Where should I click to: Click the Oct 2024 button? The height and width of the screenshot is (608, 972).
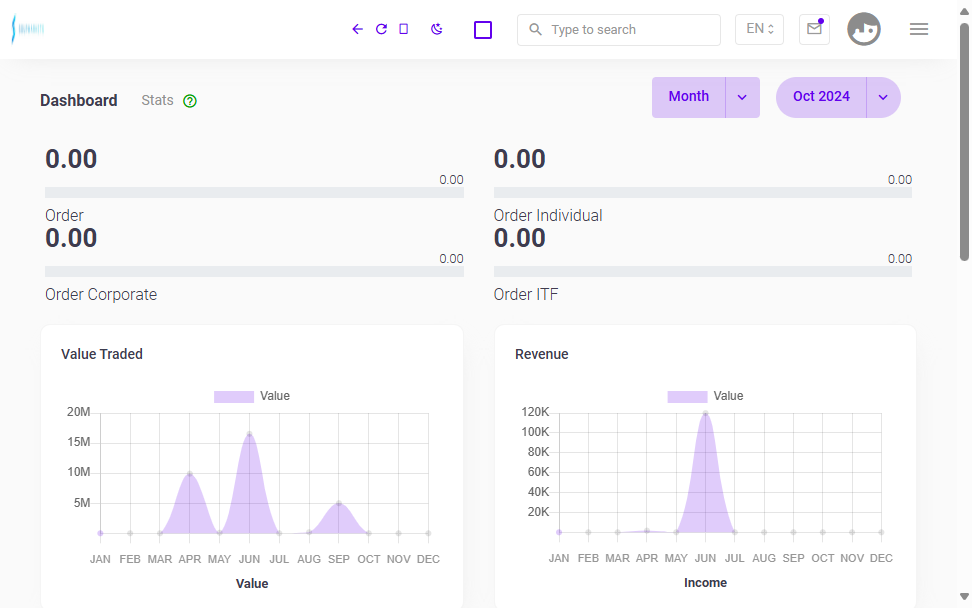(821, 97)
